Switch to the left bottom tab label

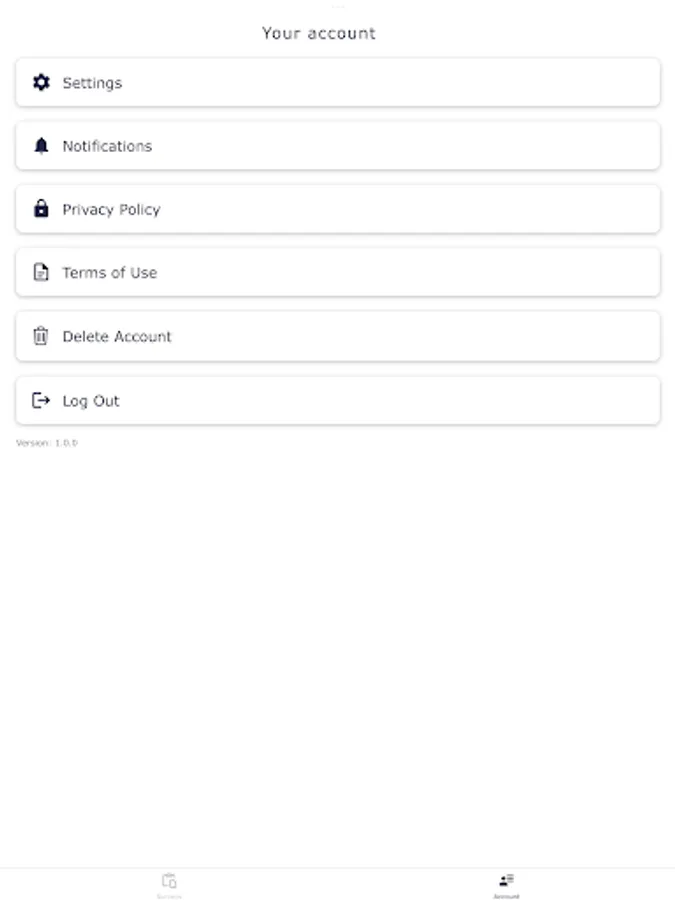169,896
